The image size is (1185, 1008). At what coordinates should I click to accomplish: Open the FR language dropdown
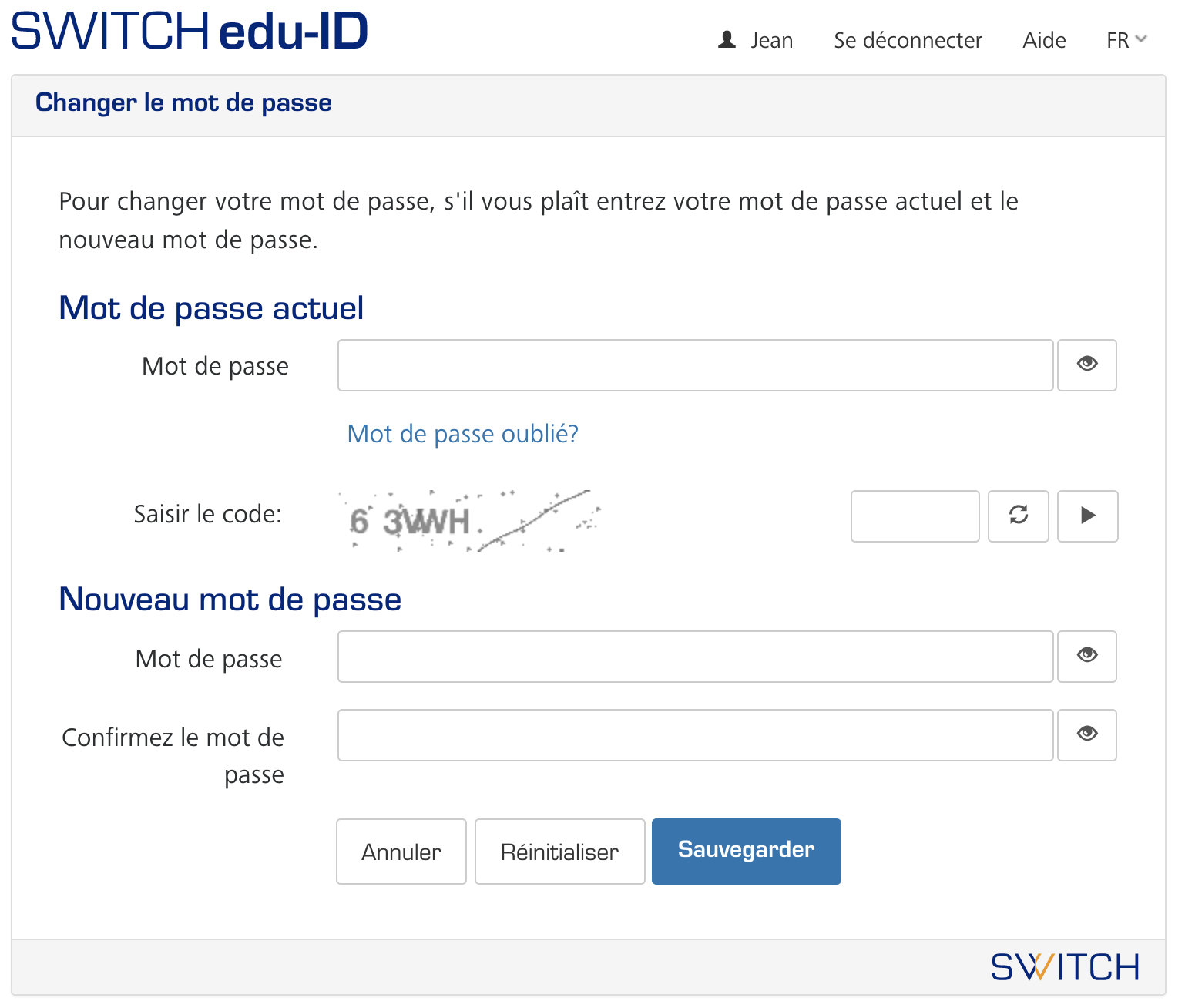coord(1126,40)
